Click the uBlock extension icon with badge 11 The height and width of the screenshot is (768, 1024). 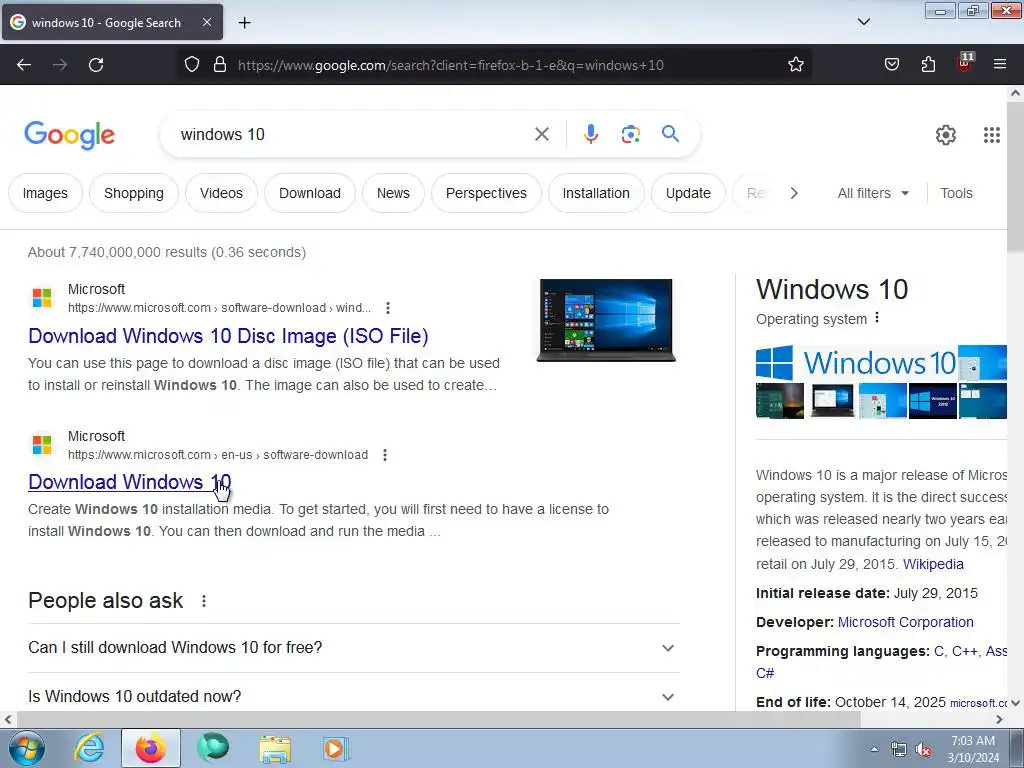coord(965,63)
